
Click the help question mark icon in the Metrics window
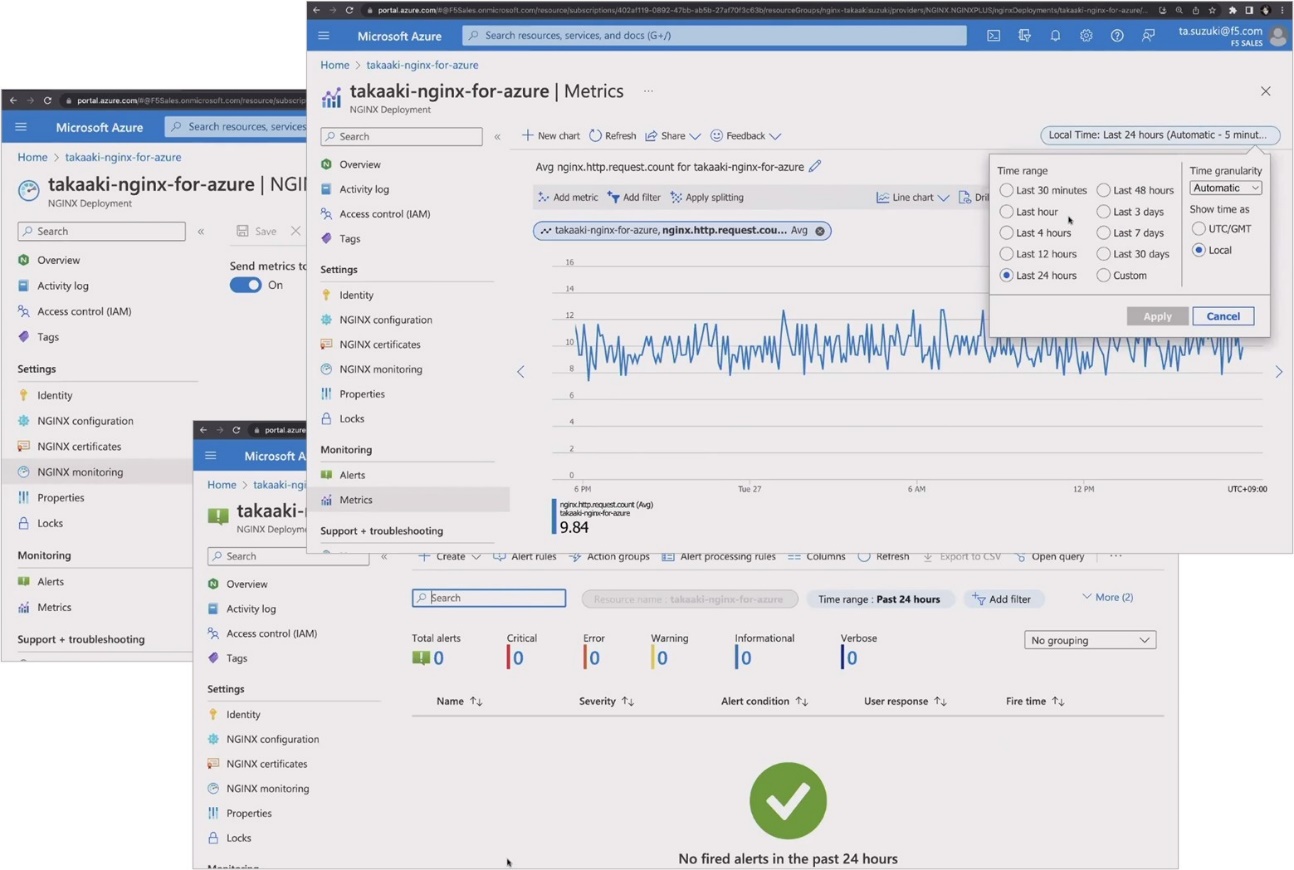coord(1117,36)
